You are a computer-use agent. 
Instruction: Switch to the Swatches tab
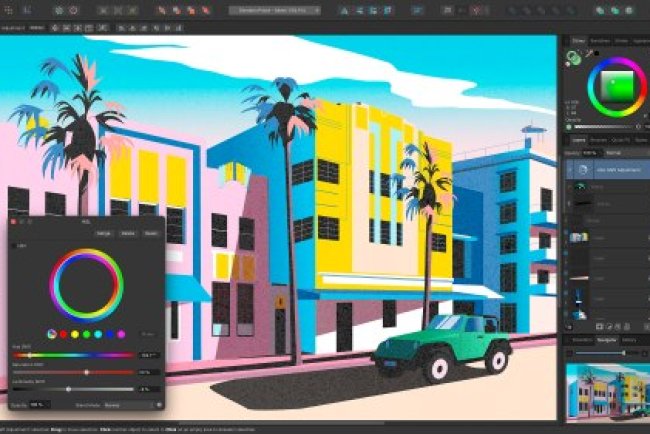[600, 40]
